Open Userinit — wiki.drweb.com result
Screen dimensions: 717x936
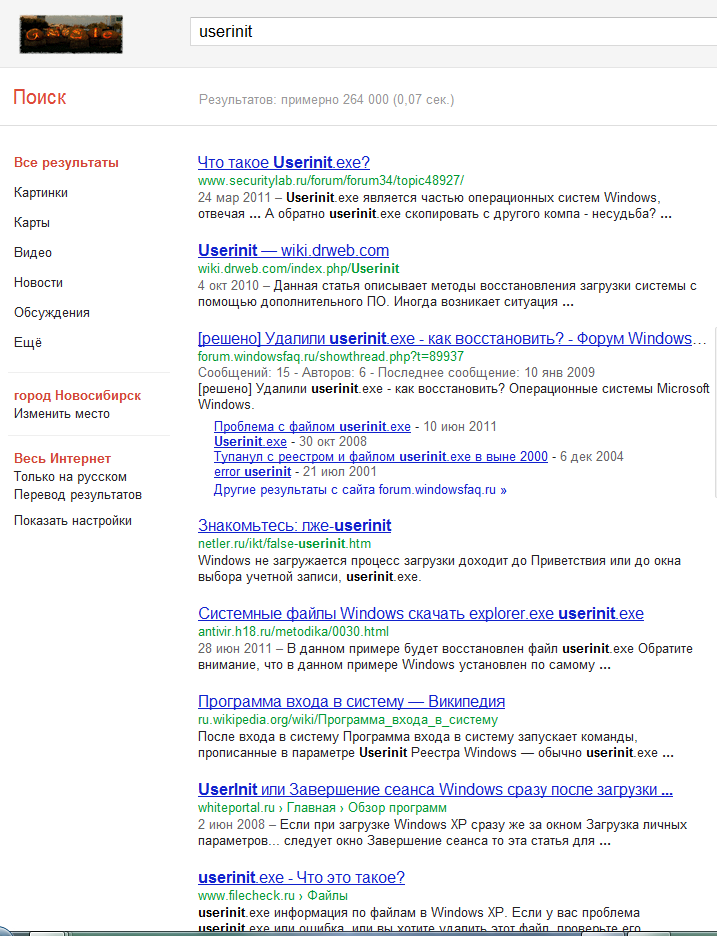[293, 250]
